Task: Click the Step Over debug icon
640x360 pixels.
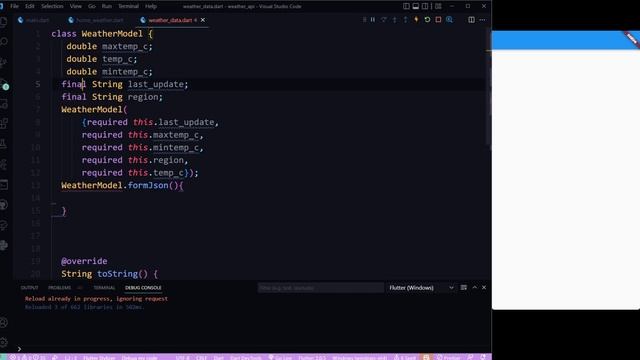Action: 384,20
